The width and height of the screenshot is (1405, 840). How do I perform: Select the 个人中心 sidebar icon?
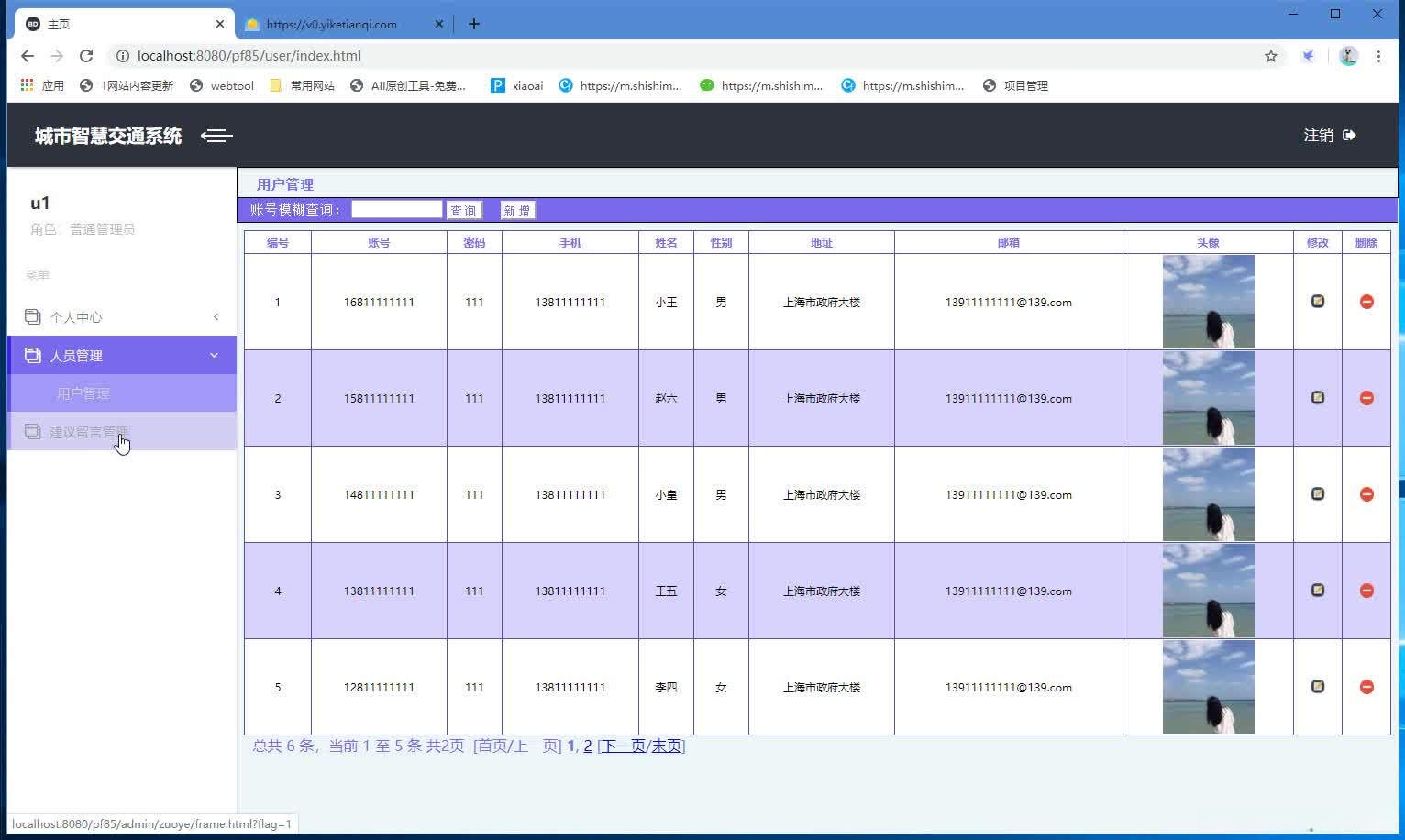(34, 316)
